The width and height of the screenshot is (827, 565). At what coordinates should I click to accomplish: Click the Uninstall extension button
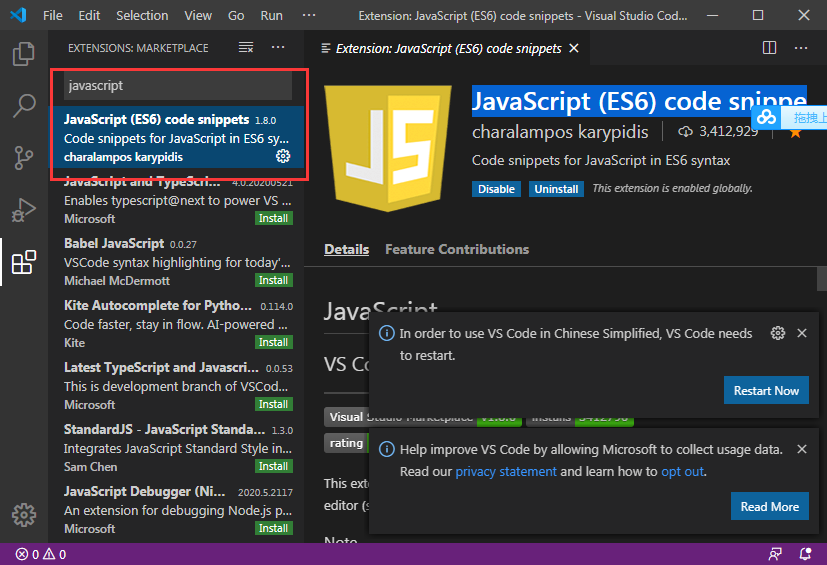[x=556, y=189]
